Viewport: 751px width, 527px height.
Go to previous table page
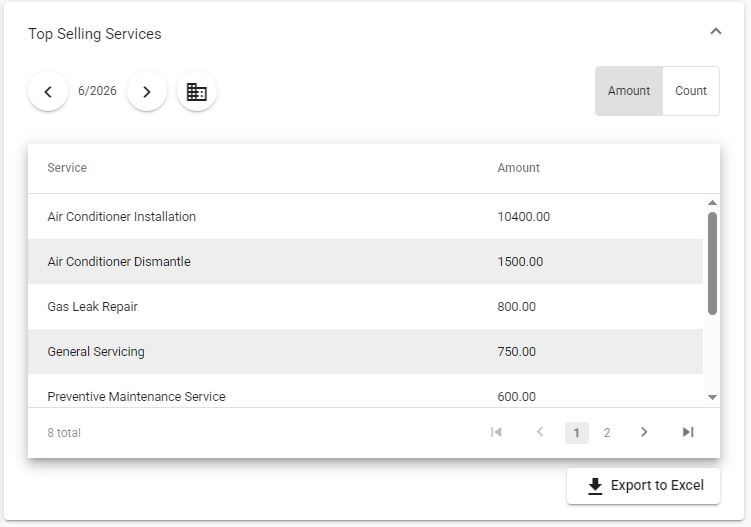[x=540, y=432]
